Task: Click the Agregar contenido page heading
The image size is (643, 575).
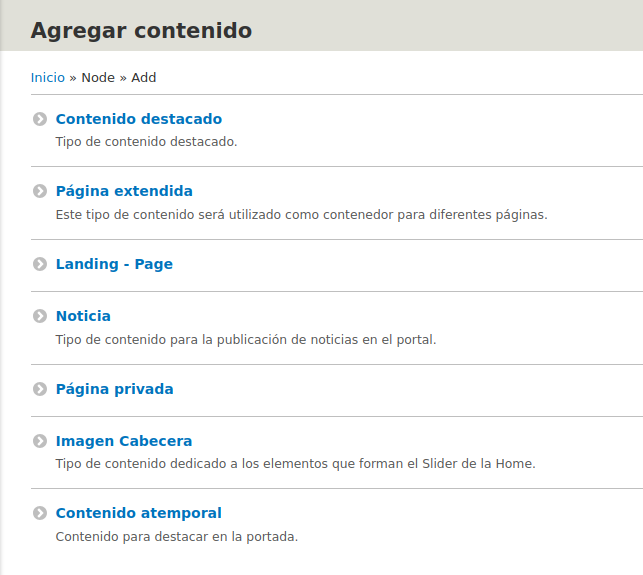Action: coord(141,30)
